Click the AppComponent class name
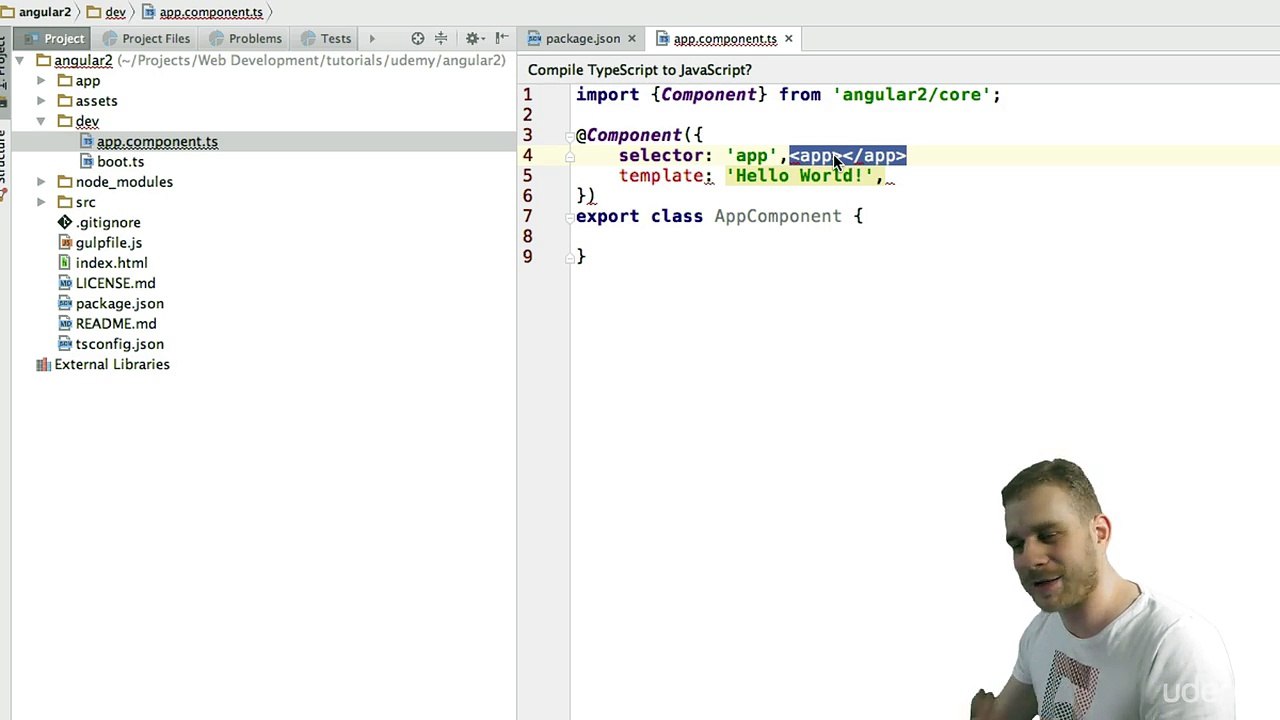 (778, 216)
